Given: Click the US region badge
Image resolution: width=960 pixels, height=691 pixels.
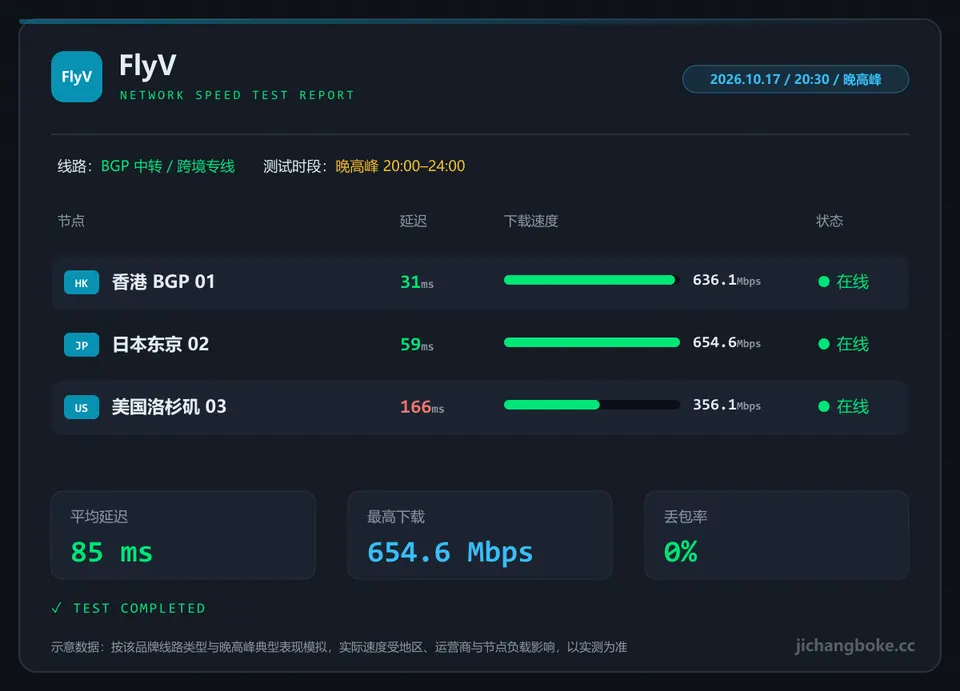Looking at the screenshot, I should pos(81,408).
